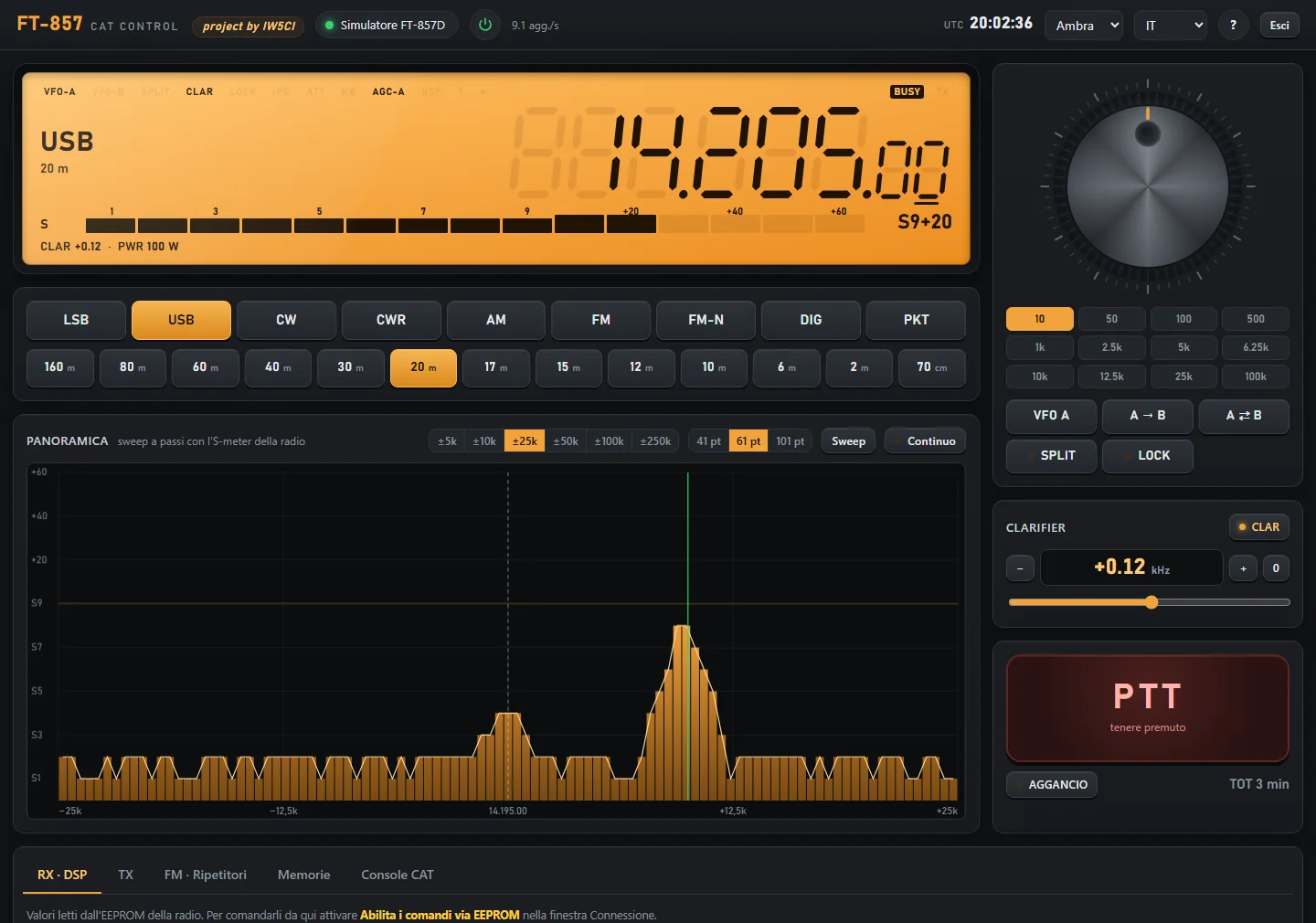The width and height of the screenshot is (1316, 923).
Task: Select the 160 m band button
Action: pyautogui.click(x=59, y=367)
